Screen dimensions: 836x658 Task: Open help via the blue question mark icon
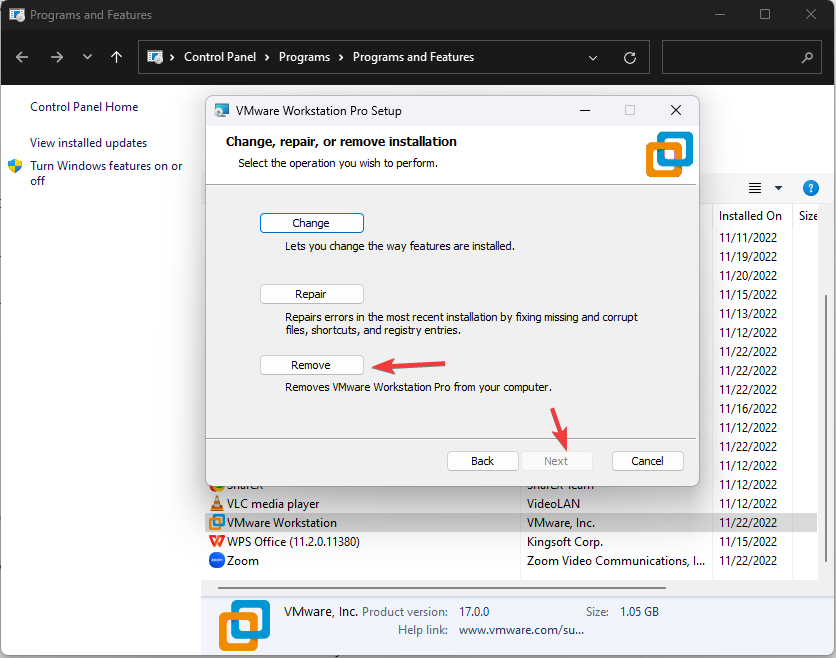[810, 188]
